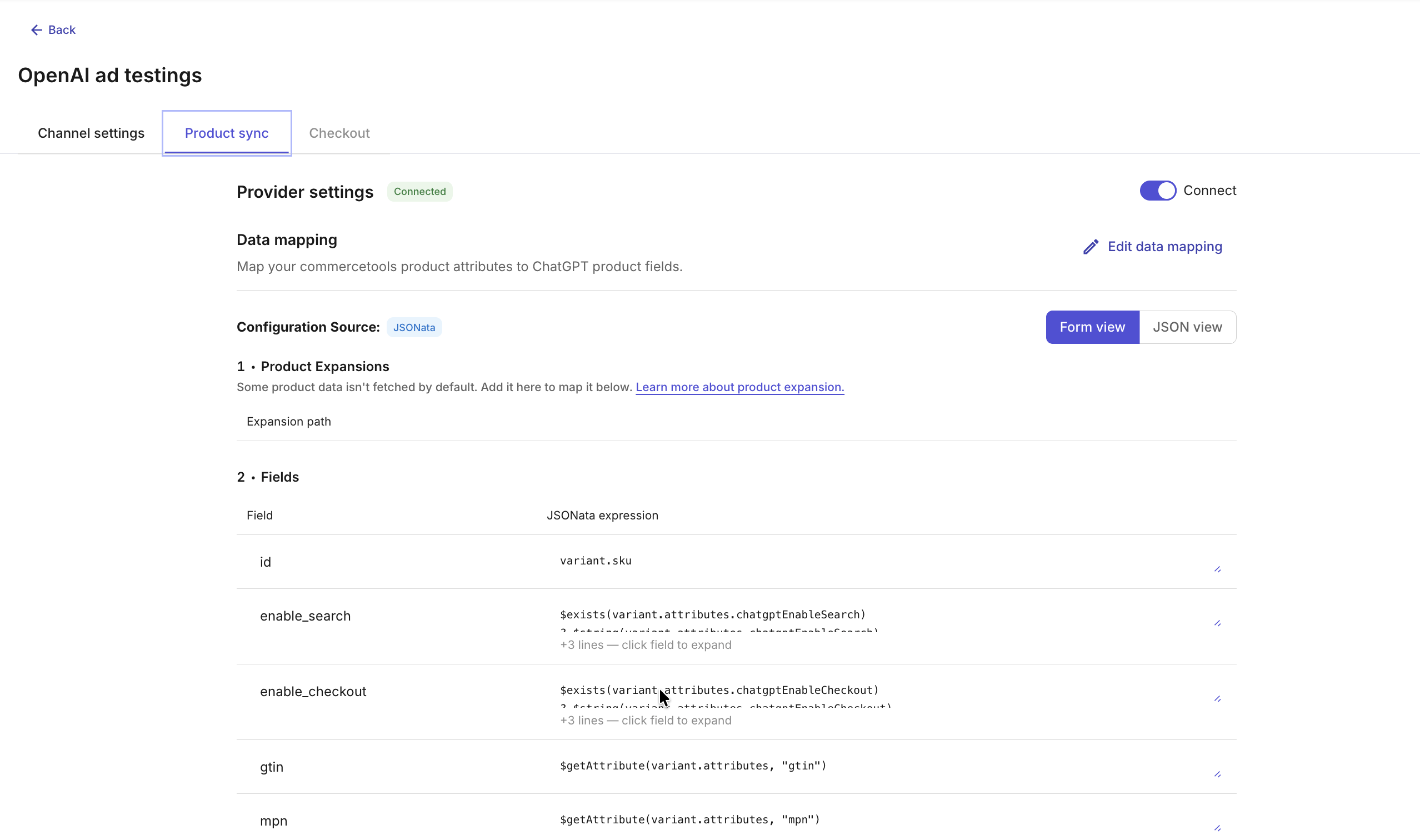
Task: Click the 'JSONata expression' column header
Action: pos(602,516)
